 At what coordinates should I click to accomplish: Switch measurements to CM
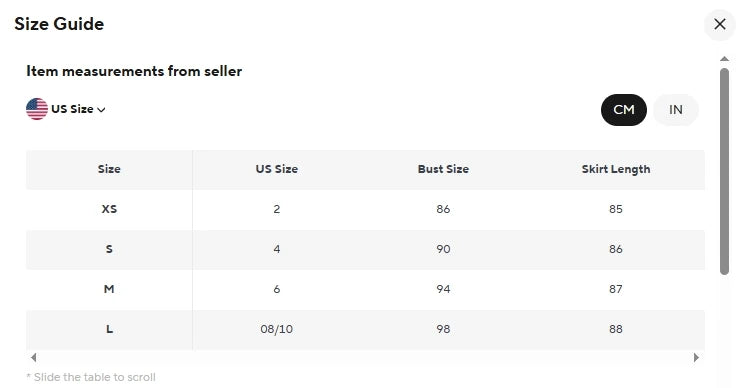pos(624,110)
